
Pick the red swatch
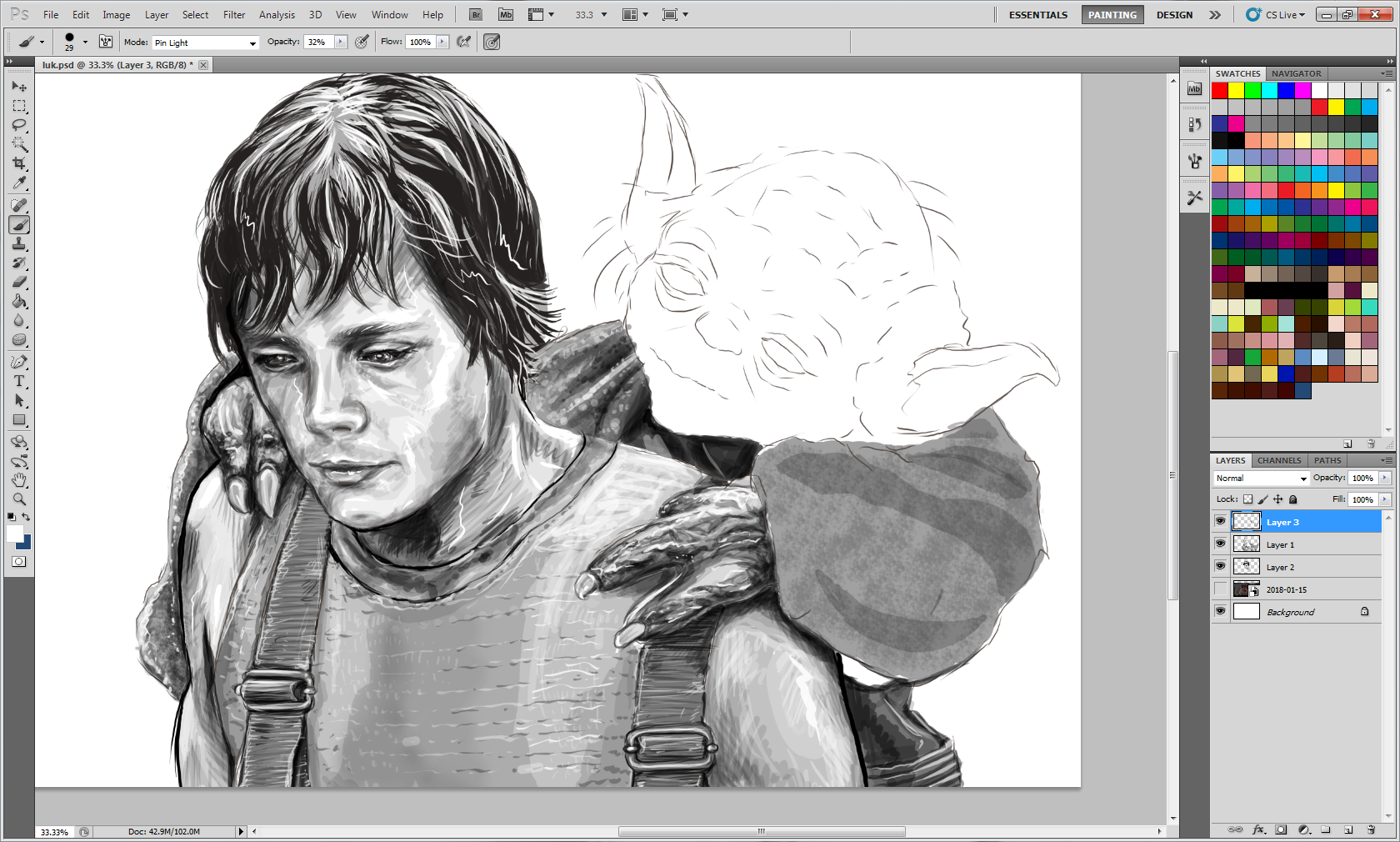pyautogui.click(x=1220, y=90)
